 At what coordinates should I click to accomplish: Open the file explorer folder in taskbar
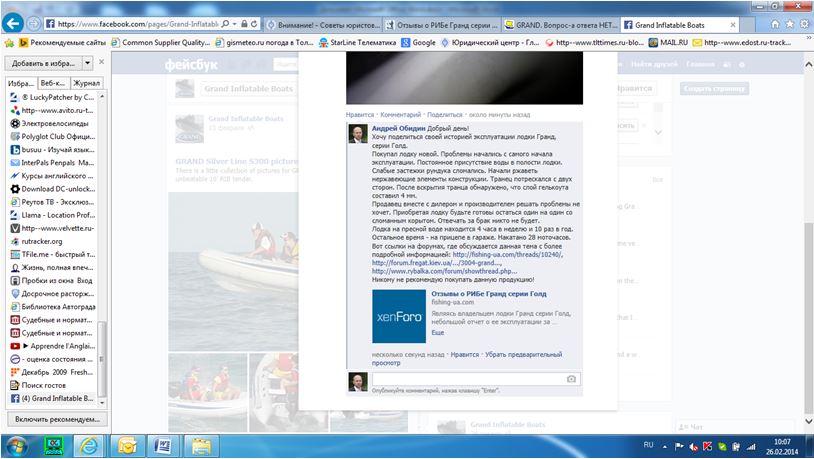click(201, 446)
